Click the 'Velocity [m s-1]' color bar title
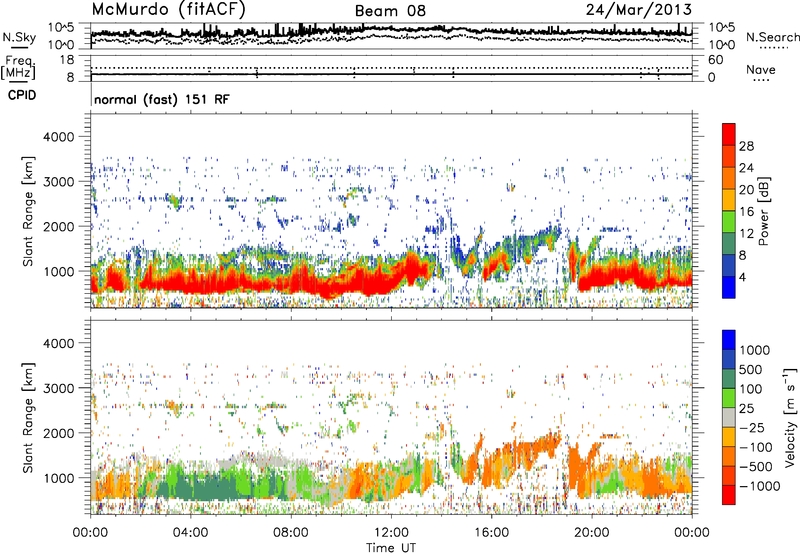The width and height of the screenshot is (800, 554). (x=790, y=417)
